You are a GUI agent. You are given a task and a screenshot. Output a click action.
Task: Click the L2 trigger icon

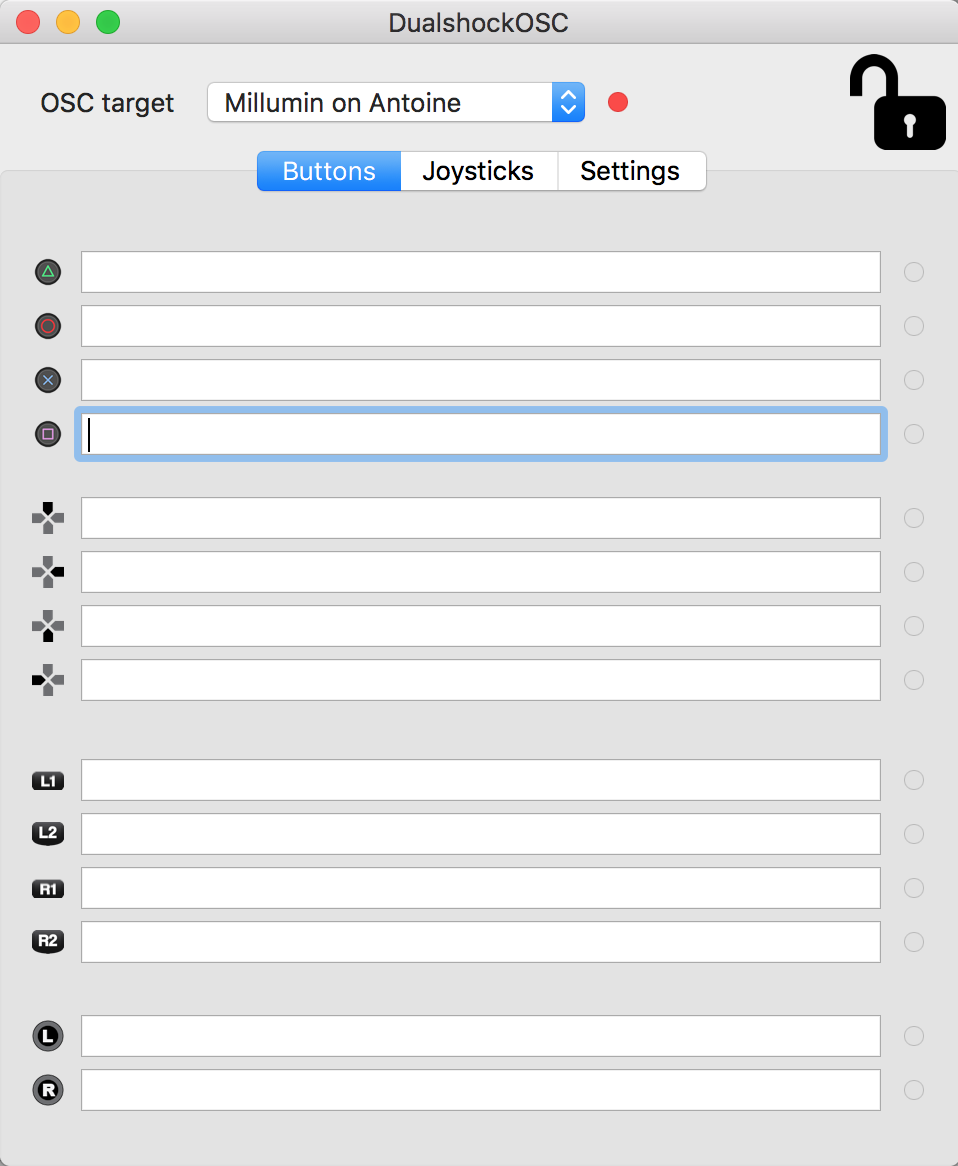pos(48,834)
